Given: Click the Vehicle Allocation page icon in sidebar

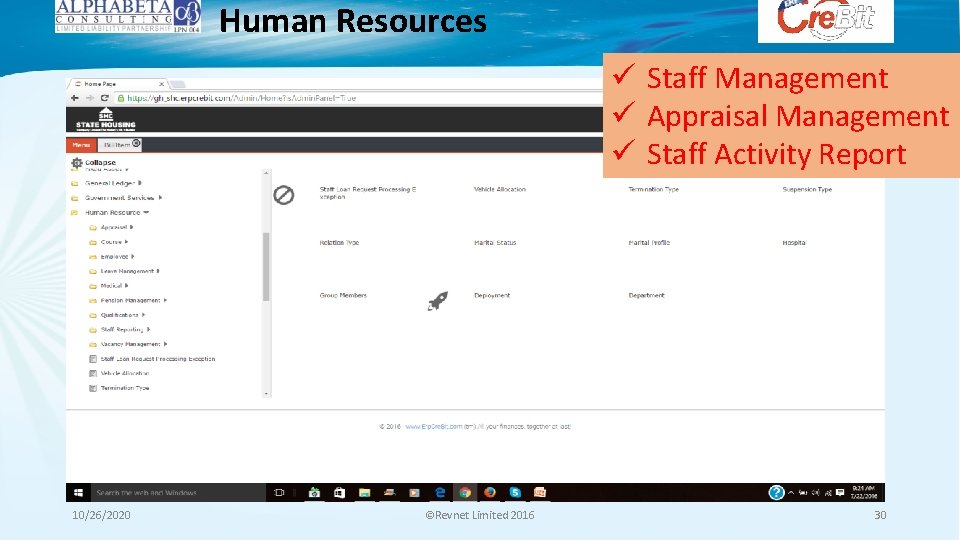Looking at the screenshot, I should point(93,373).
